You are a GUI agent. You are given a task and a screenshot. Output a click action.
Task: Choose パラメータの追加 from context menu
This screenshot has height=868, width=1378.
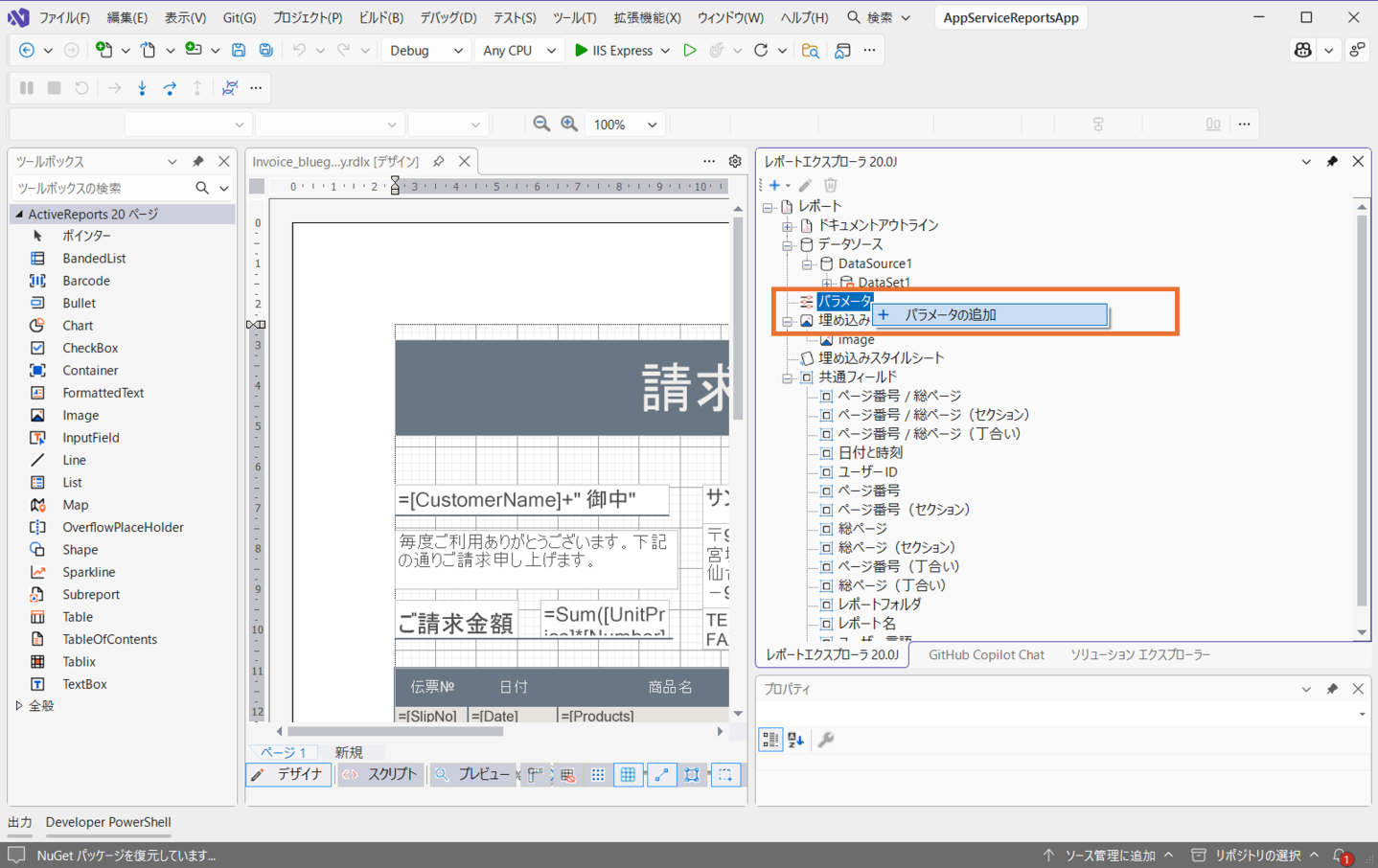(991, 315)
